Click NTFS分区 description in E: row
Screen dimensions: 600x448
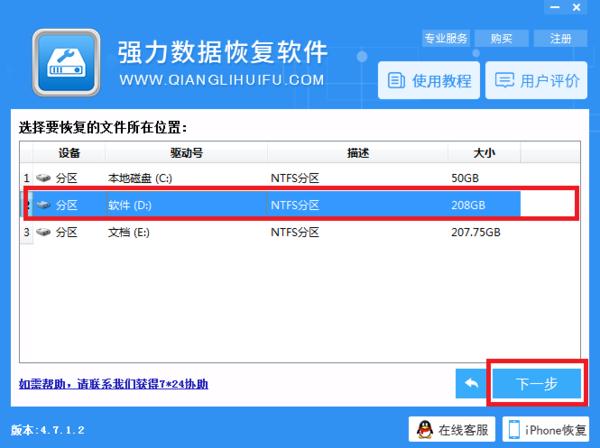295,232
